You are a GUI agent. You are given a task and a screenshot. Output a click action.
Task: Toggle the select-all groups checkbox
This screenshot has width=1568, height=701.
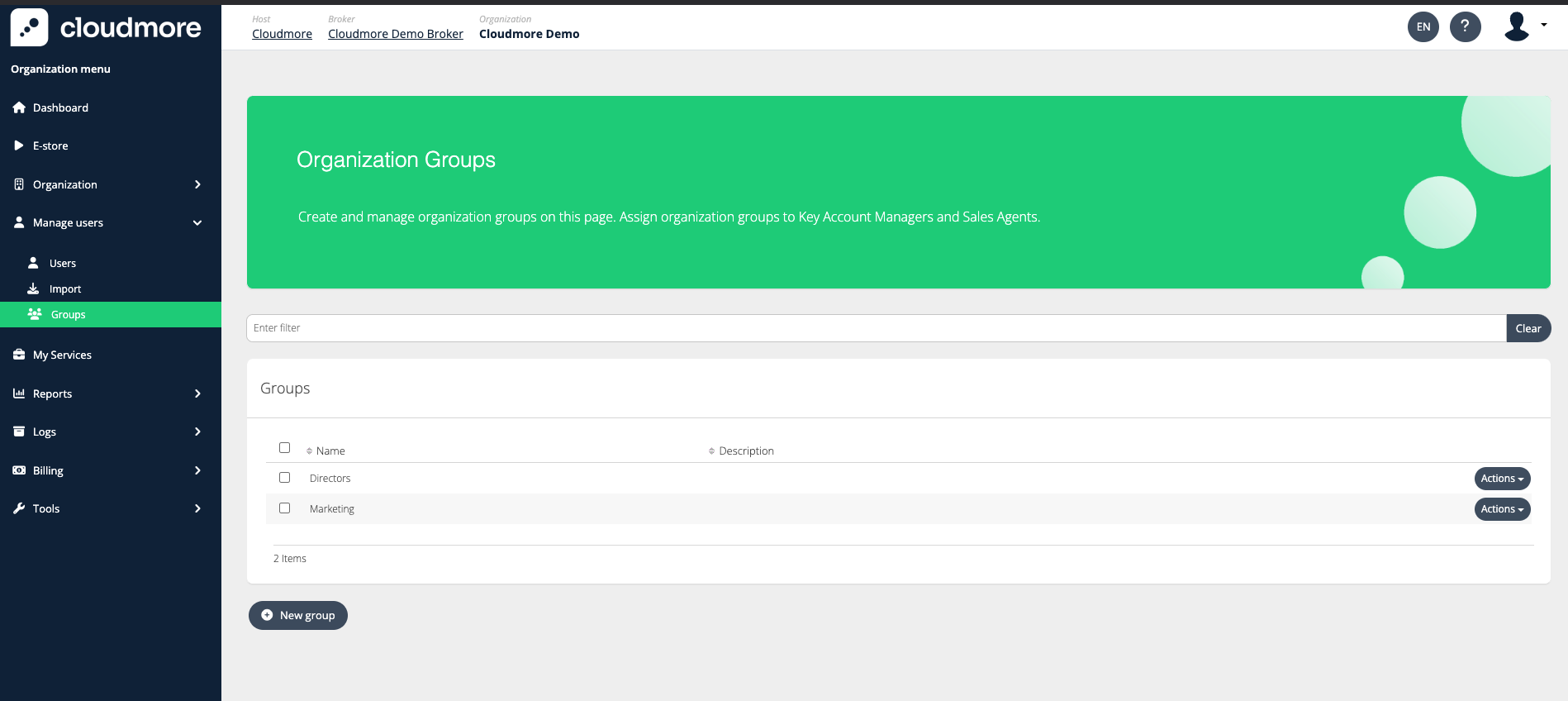tap(284, 447)
